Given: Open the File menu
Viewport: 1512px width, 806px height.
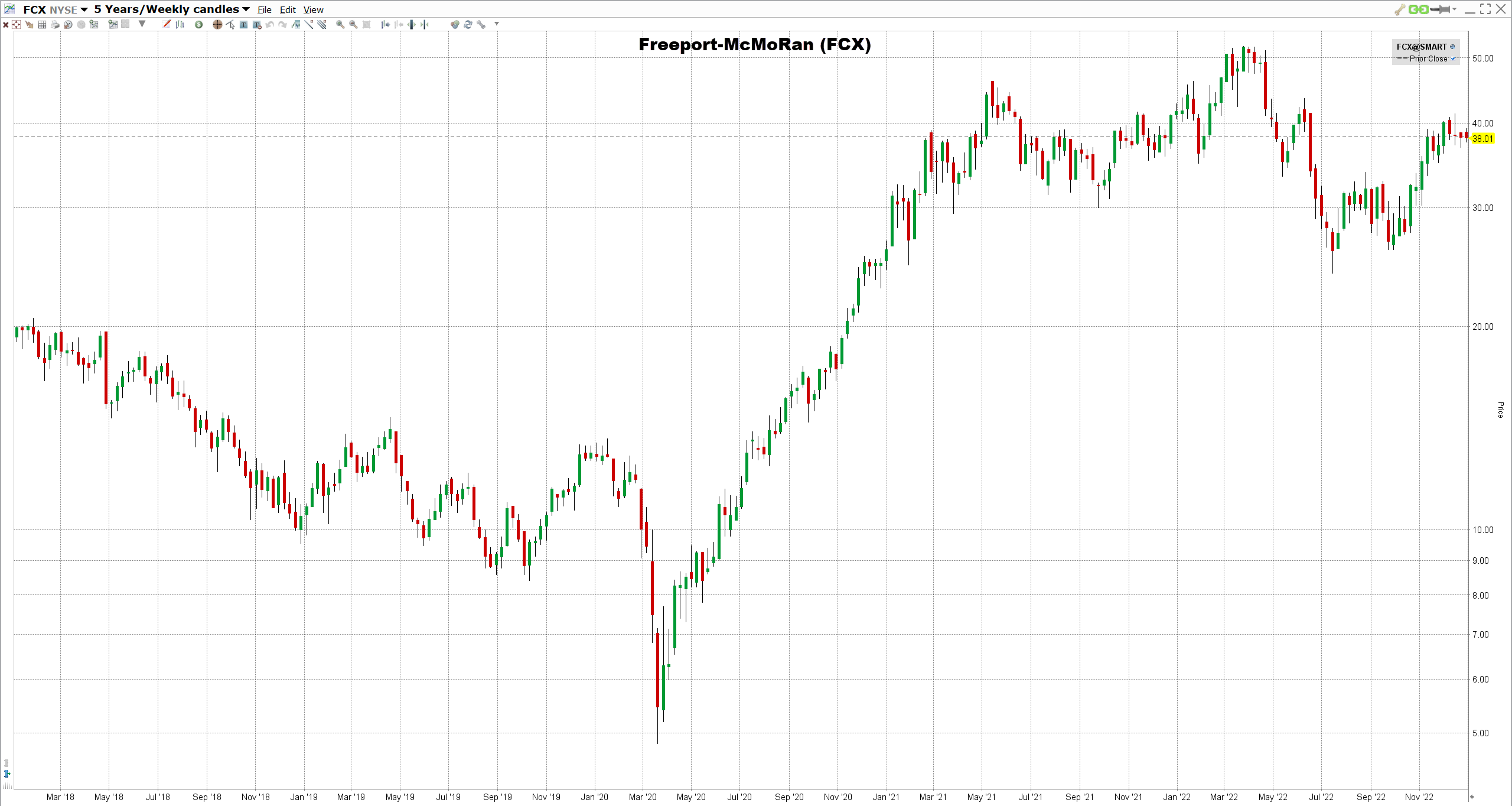Looking at the screenshot, I should [x=264, y=10].
